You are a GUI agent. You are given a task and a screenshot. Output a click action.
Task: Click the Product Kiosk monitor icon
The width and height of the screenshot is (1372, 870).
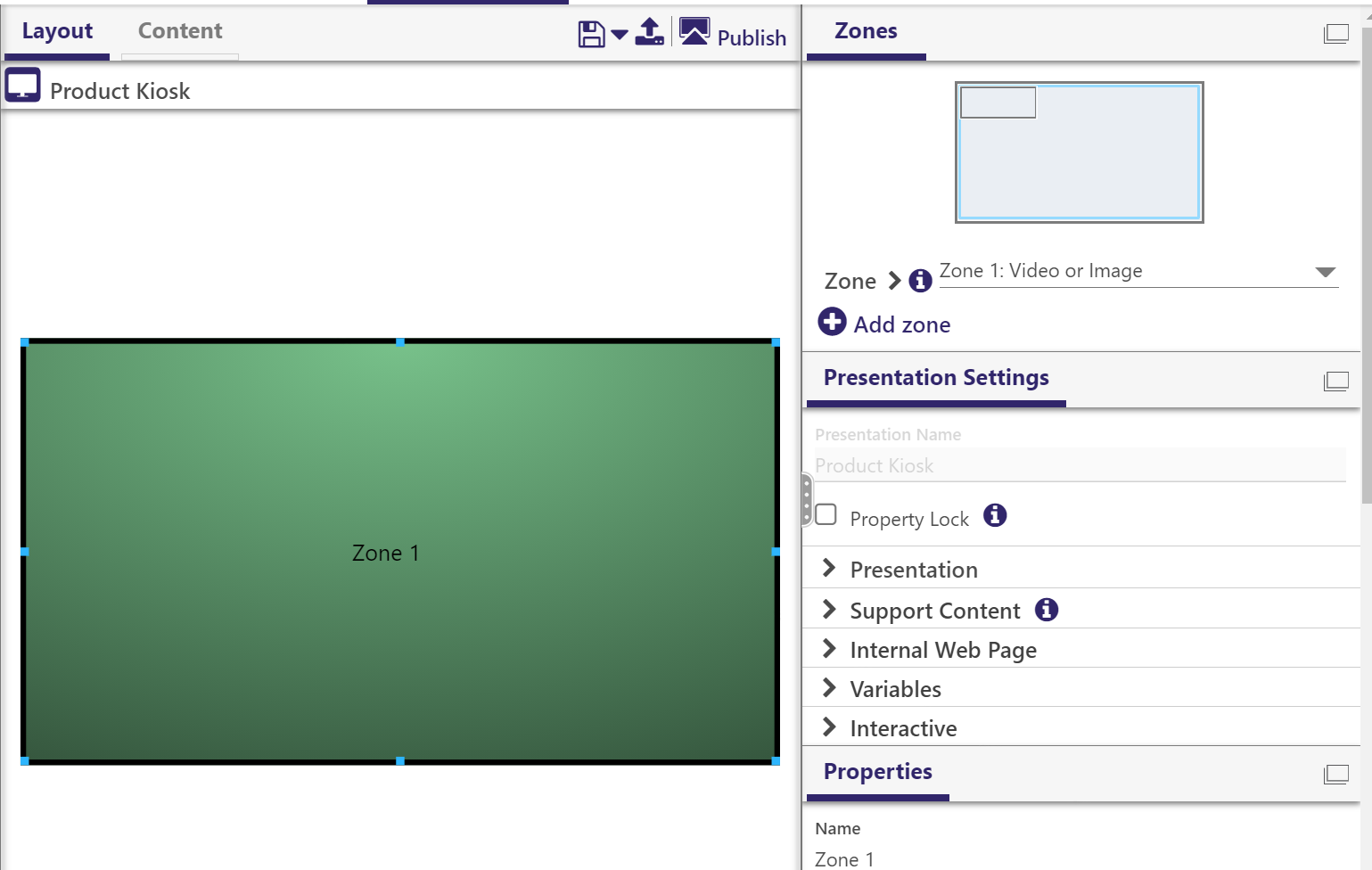(x=23, y=86)
